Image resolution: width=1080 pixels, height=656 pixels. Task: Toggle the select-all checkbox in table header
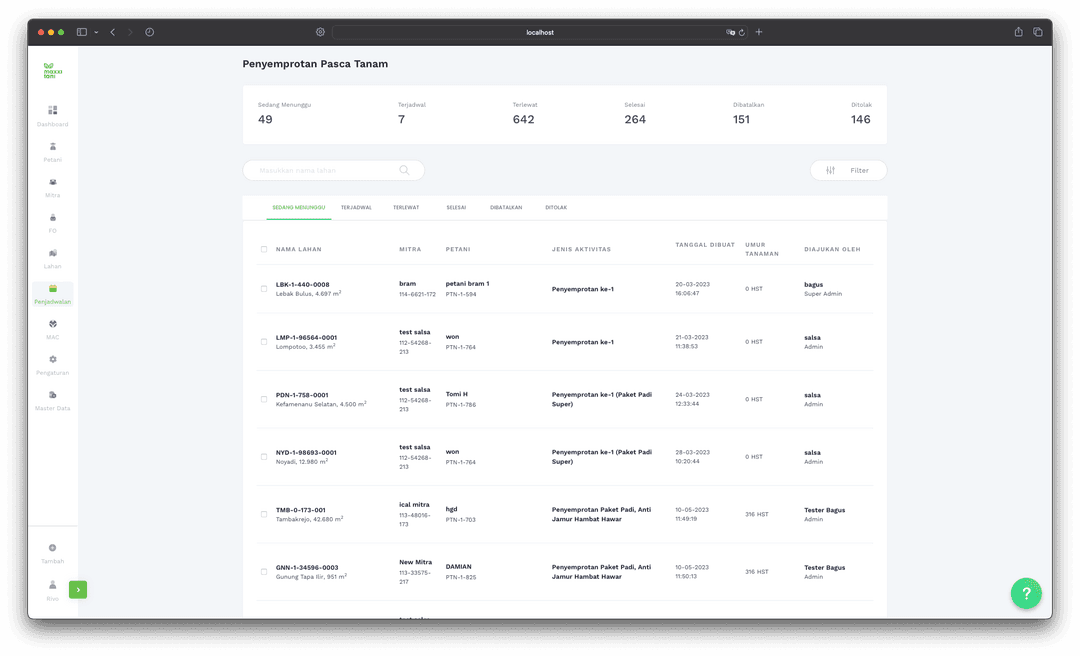pyautogui.click(x=264, y=249)
